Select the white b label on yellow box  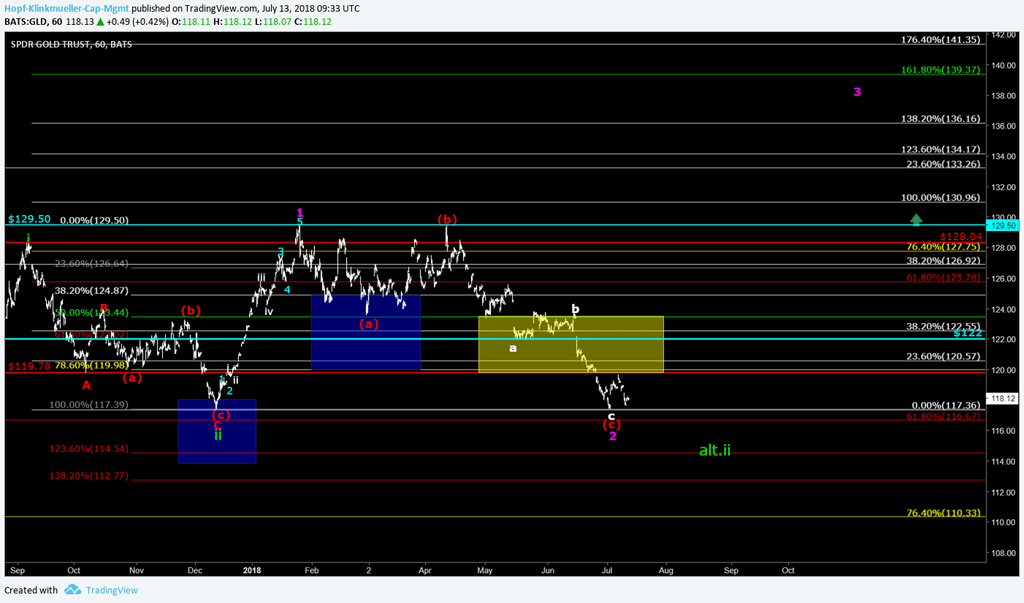pyautogui.click(x=575, y=309)
